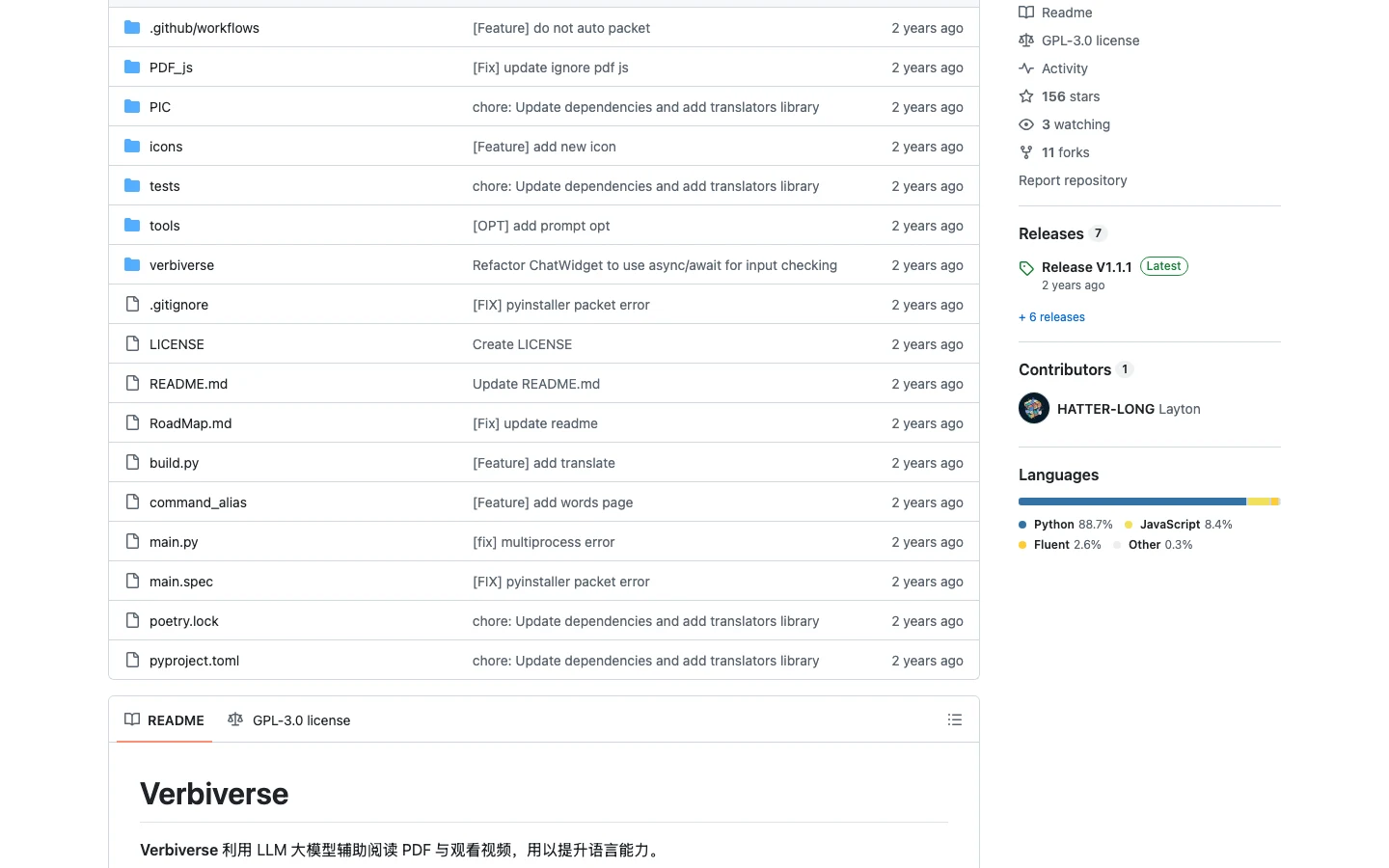Click the fork icon next to 11 forks
Image resolution: width=1389 pixels, height=868 pixels.
[1026, 152]
